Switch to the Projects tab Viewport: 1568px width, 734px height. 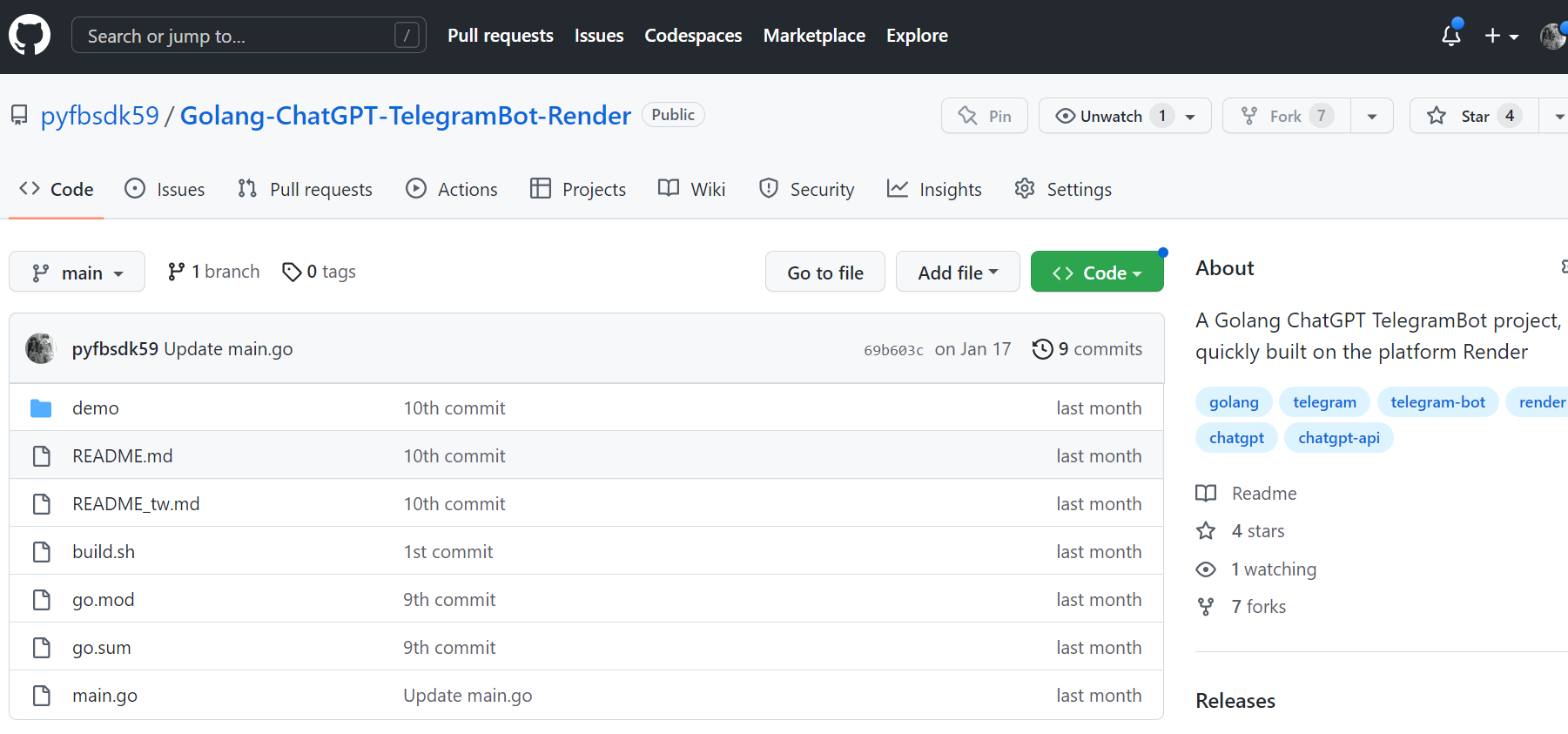578,189
